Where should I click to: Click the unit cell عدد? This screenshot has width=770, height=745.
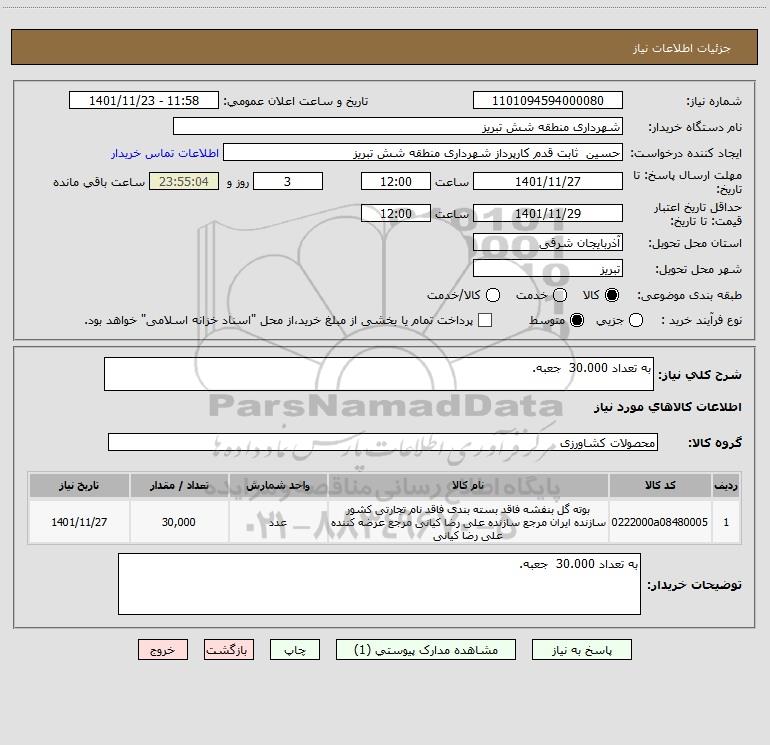[278, 522]
